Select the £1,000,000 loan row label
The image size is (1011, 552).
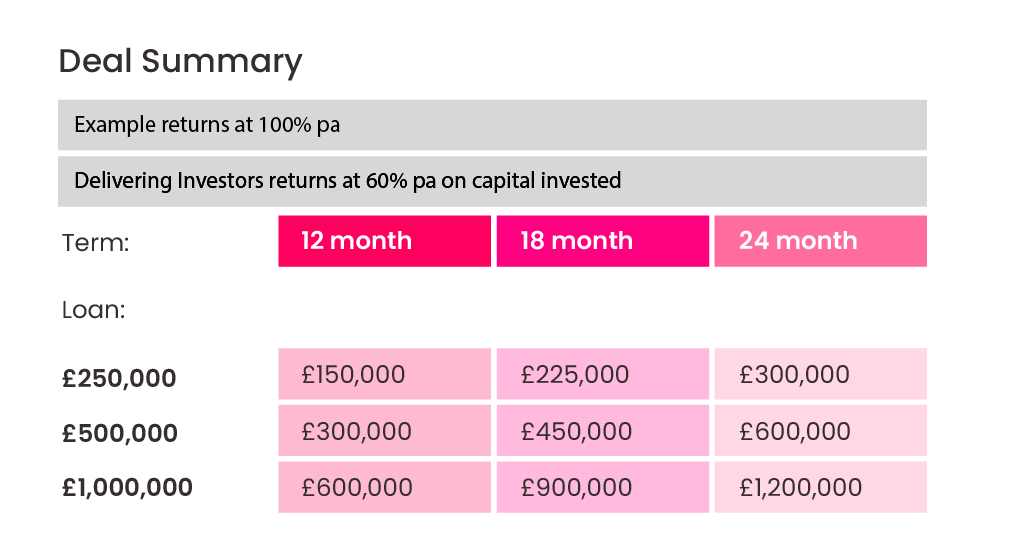pos(127,488)
